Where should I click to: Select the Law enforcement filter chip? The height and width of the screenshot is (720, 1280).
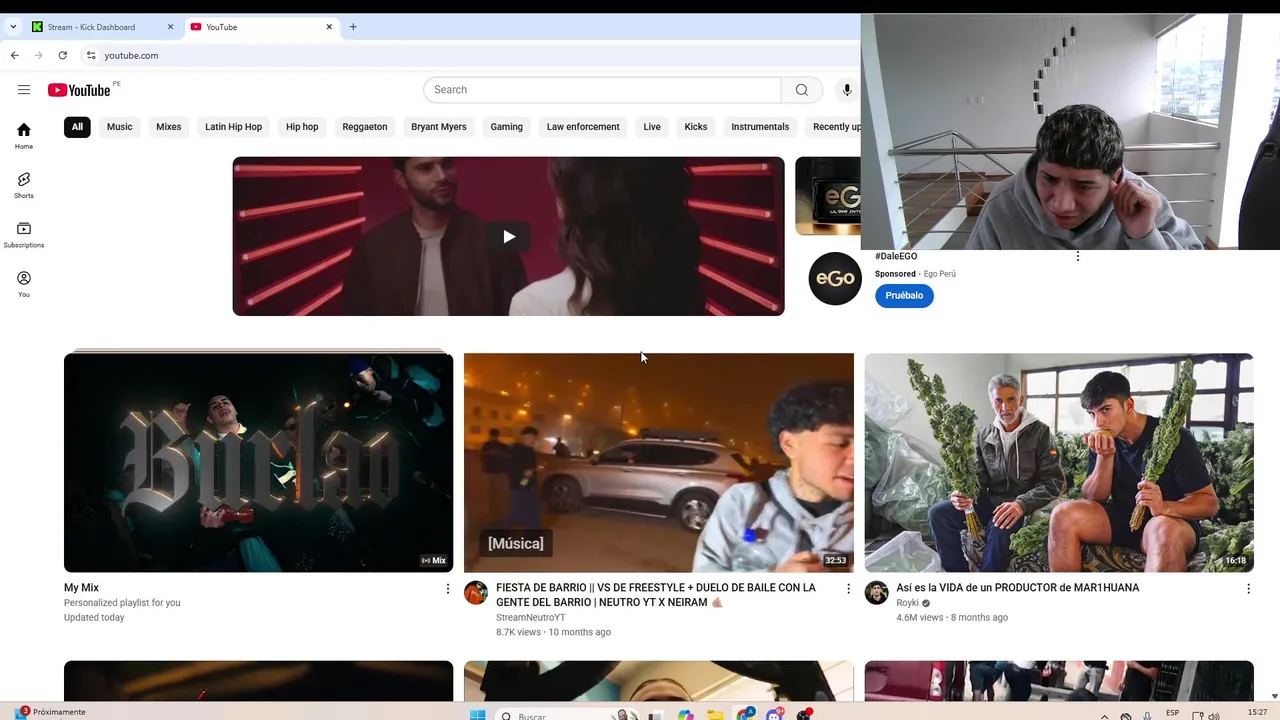pyautogui.click(x=583, y=127)
